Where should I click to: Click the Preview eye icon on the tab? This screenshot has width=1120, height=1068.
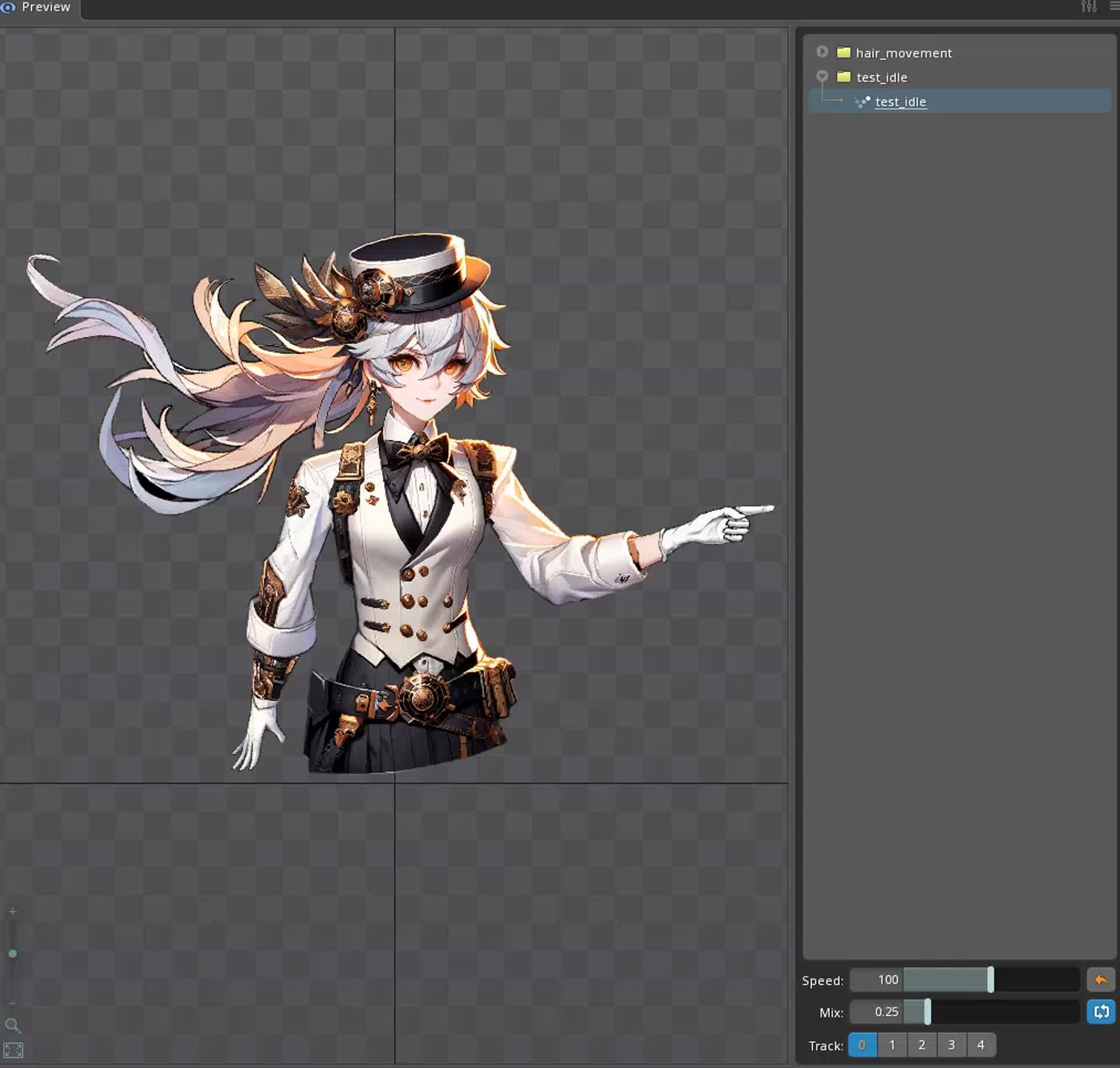coord(8,7)
